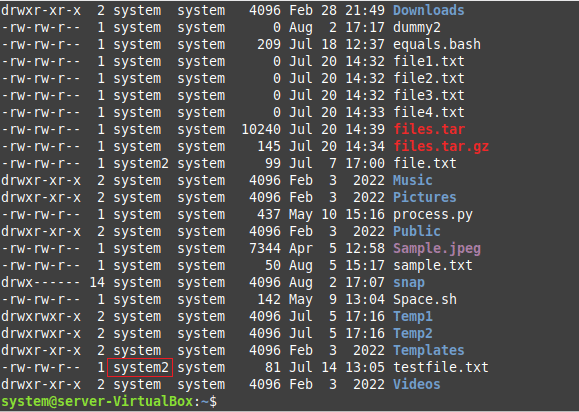Select file3.txt in the listing
The width and height of the screenshot is (579, 412).
(428, 95)
